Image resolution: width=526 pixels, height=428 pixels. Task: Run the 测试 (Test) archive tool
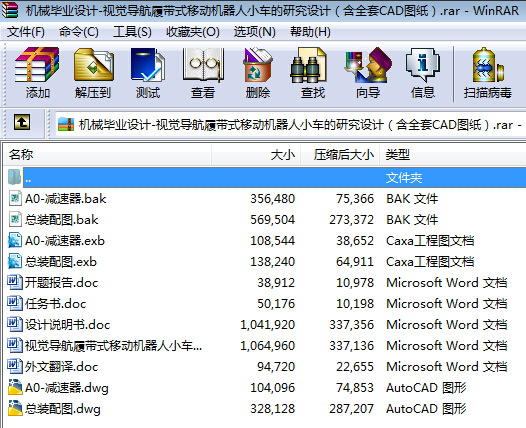coord(148,65)
